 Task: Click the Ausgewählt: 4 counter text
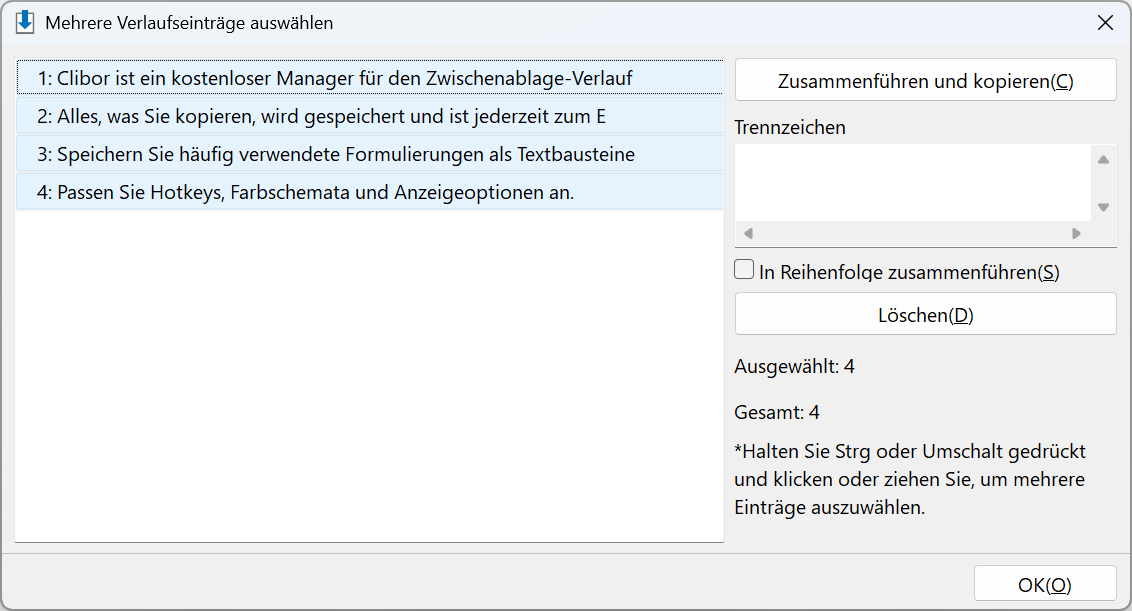pyautogui.click(x=794, y=366)
